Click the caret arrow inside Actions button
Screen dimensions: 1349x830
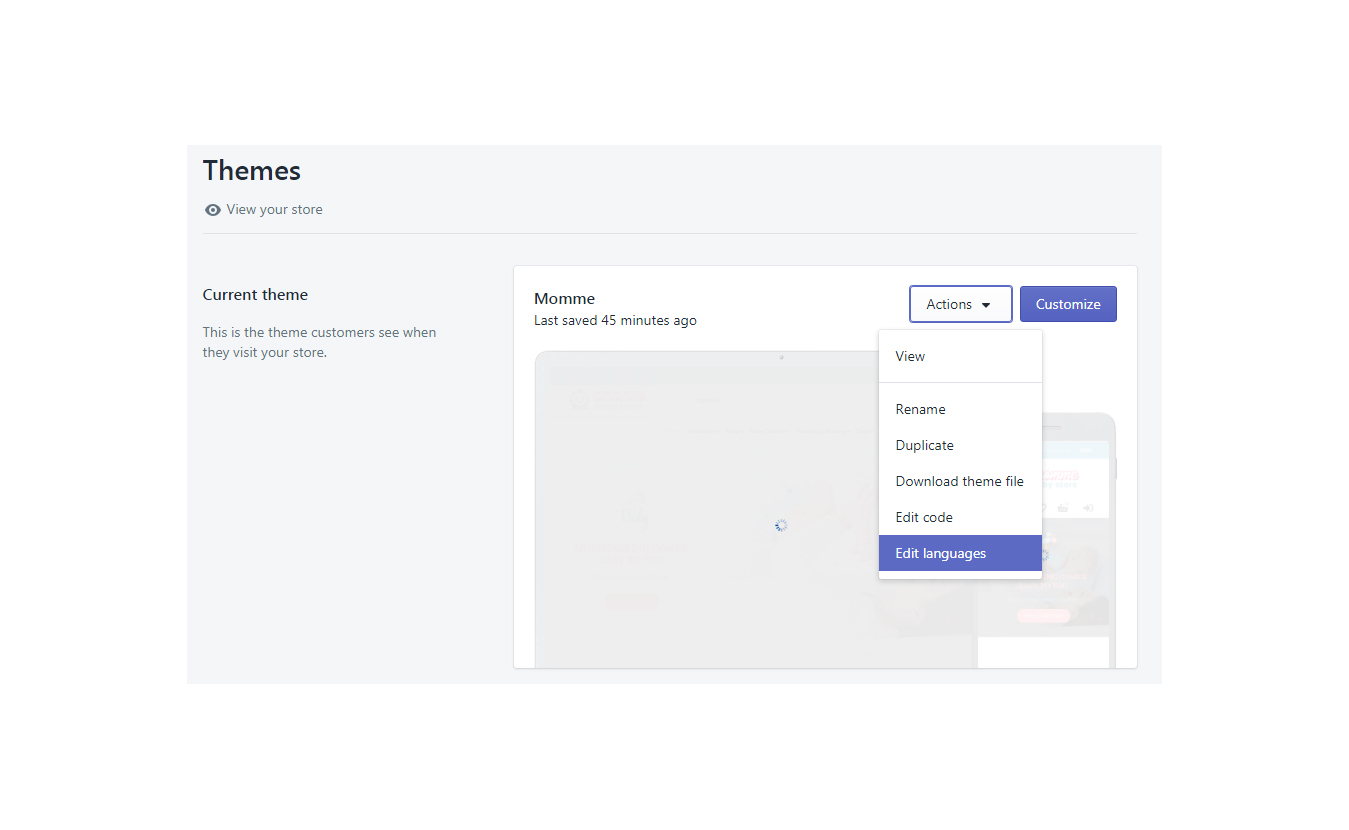coord(986,305)
